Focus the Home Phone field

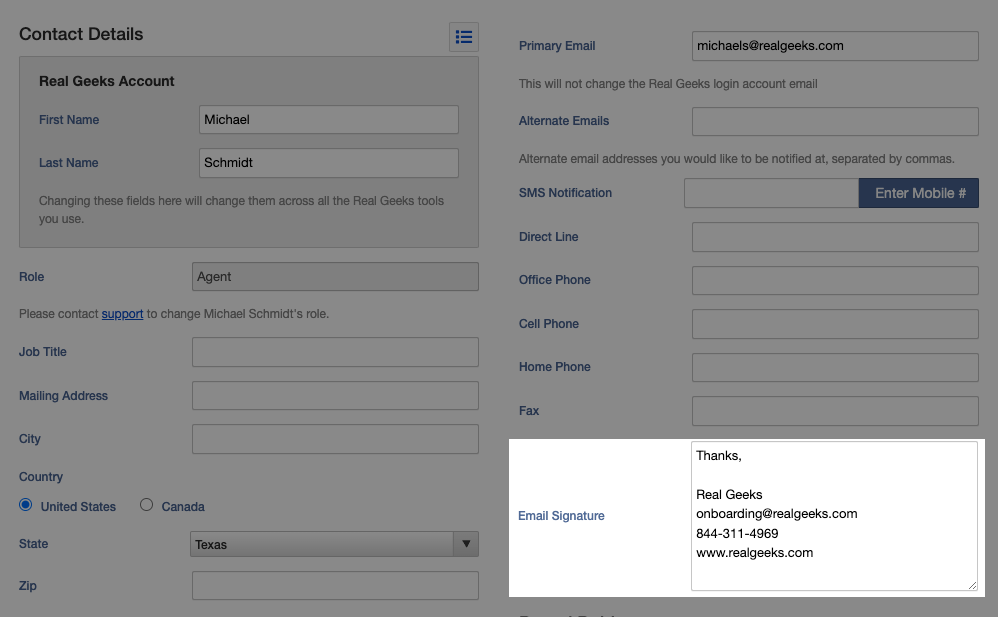pos(835,367)
